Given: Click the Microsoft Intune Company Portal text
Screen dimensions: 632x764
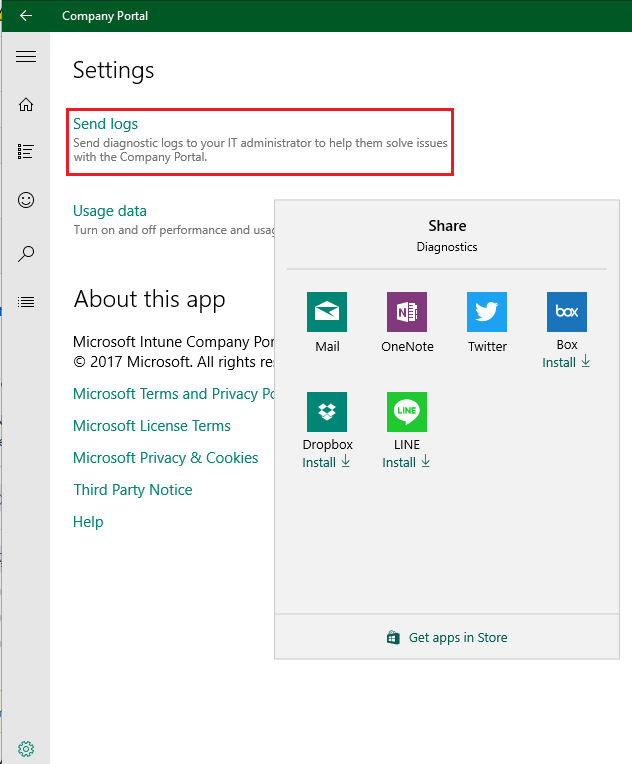Looking at the screenshot, I should [x=173, y=342].
